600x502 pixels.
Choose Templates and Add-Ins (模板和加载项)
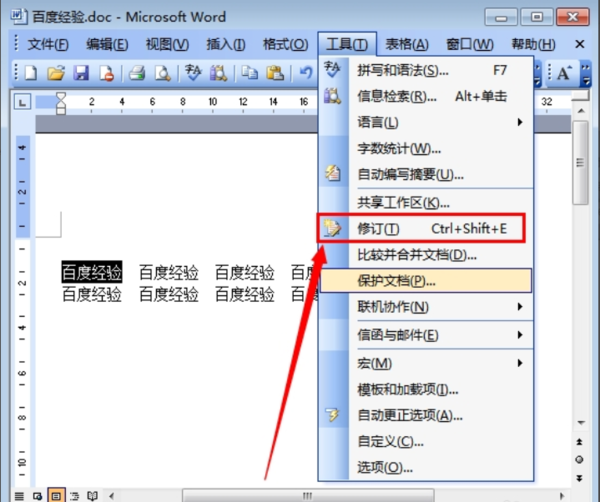coord(426,390)
